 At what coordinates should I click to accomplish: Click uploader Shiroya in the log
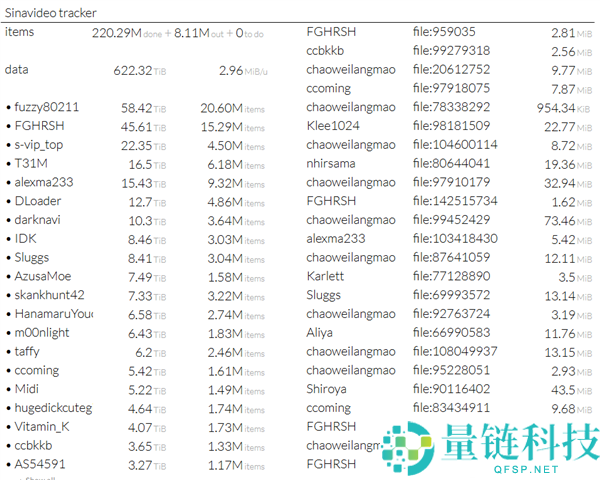click(326, 389)
